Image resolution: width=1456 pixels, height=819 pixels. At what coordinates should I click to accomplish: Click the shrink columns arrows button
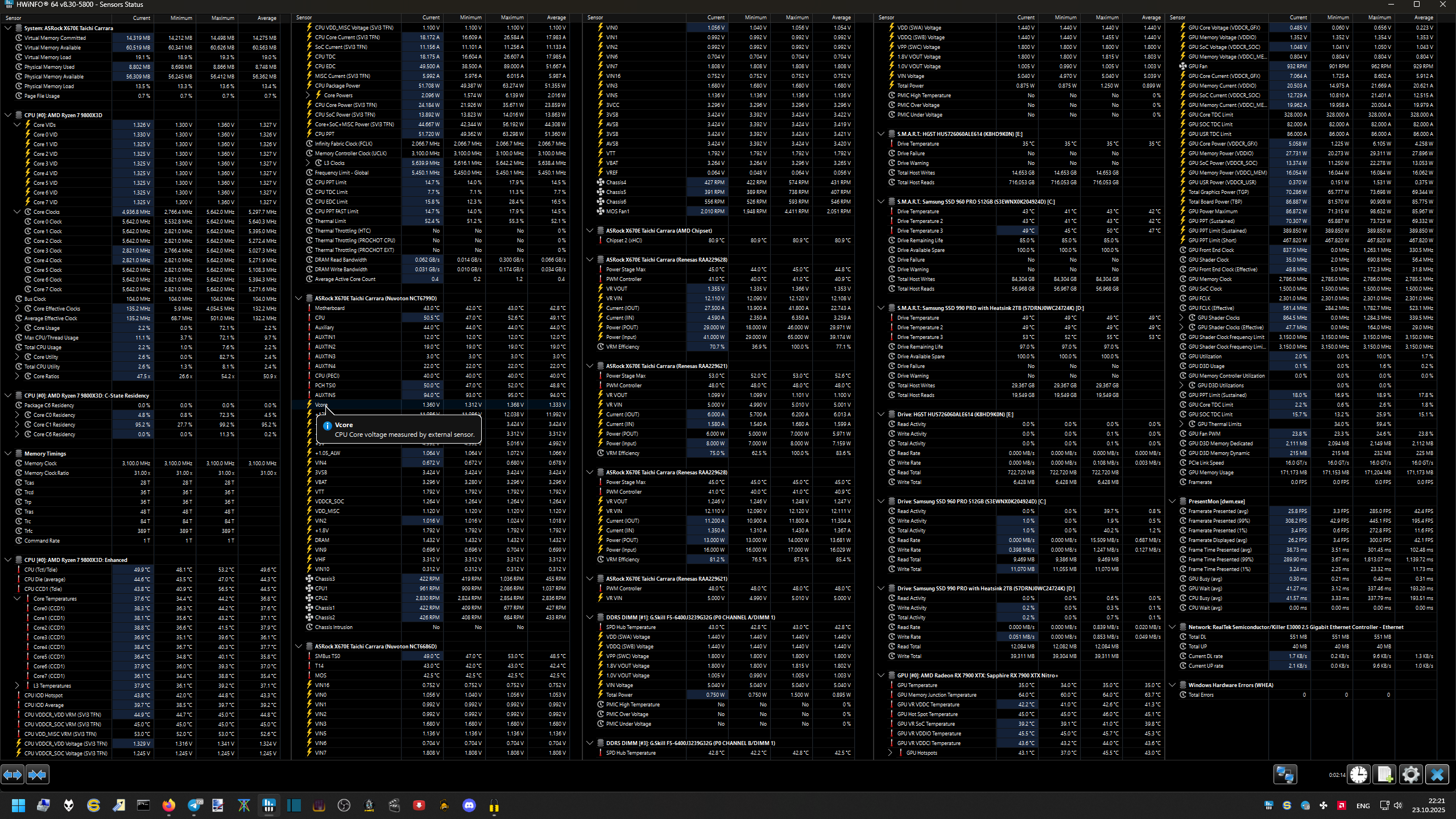click(x=38, y=775)
